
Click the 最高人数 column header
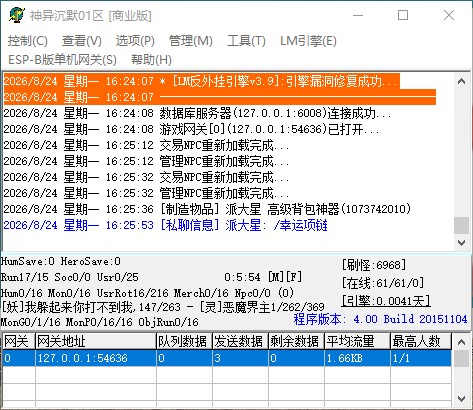pyautogui.click(x=421, y=341)
